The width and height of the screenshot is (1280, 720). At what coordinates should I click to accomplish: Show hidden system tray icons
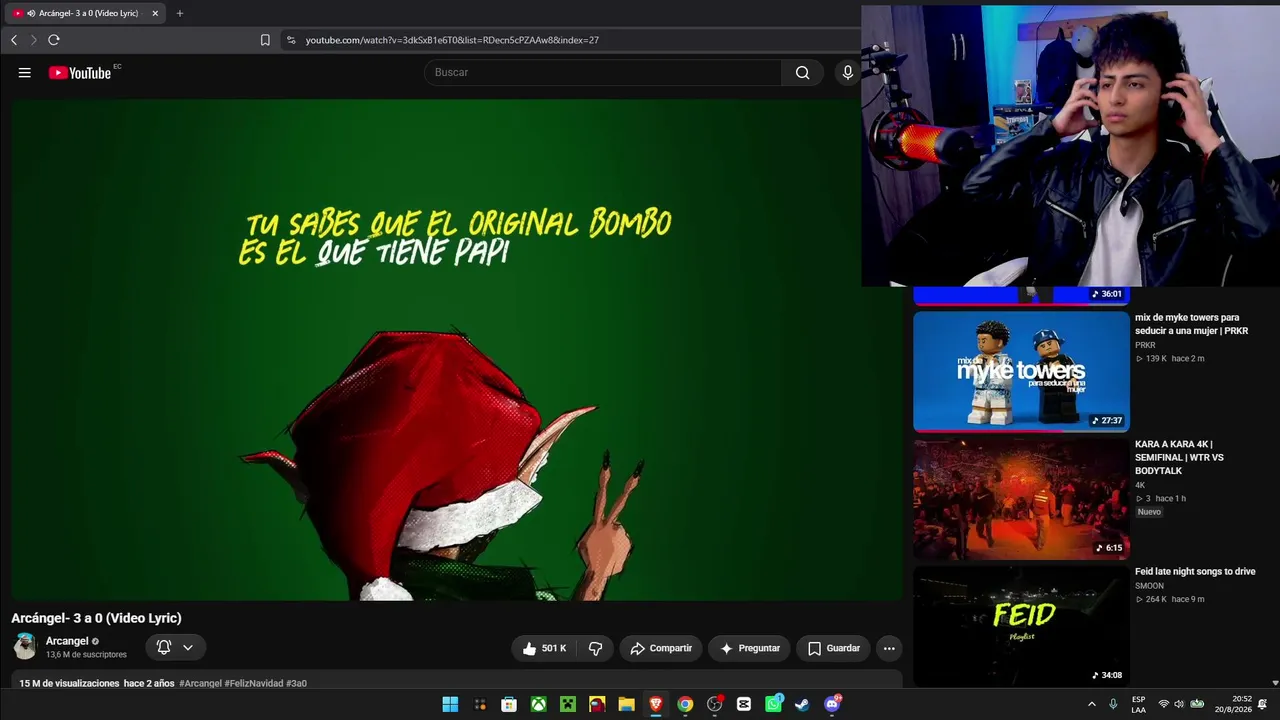[x=1091, y=704]
